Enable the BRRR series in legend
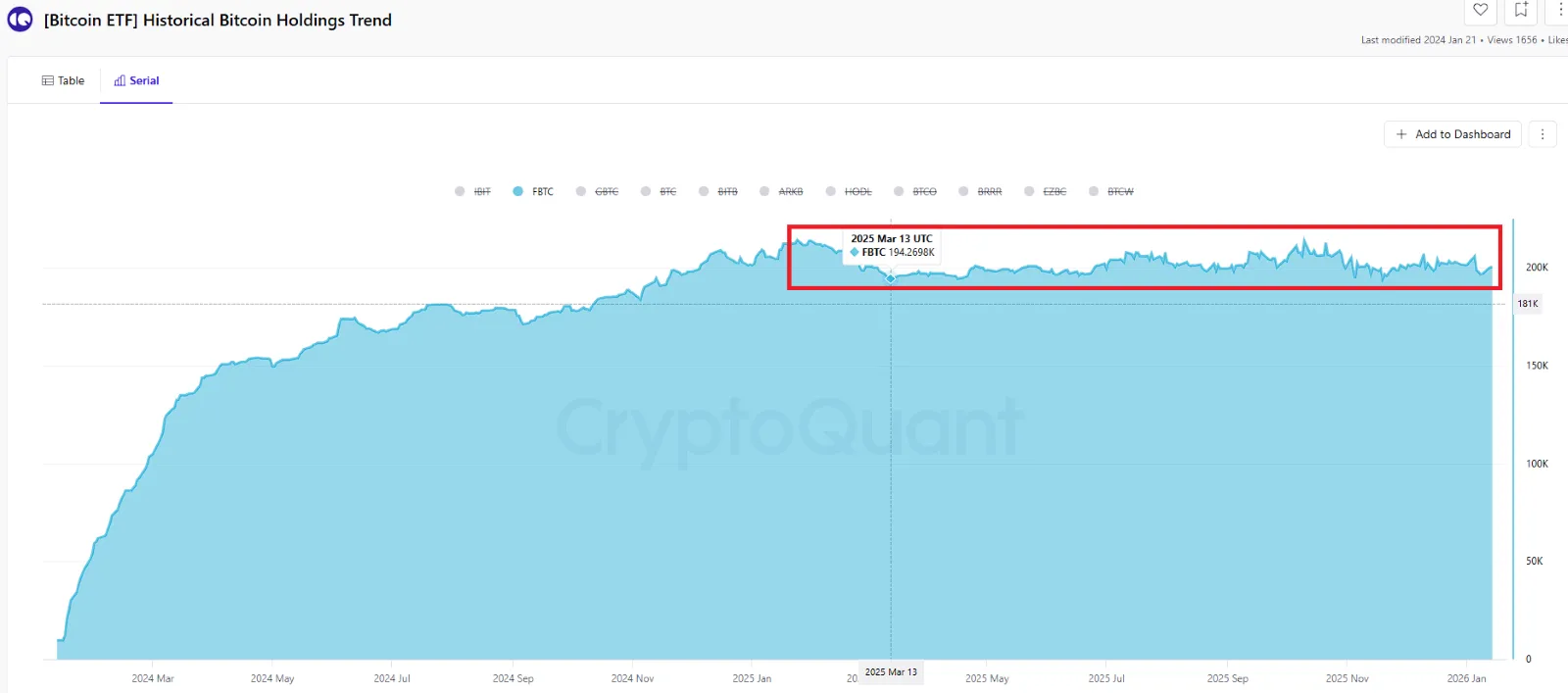 (981, 192)
